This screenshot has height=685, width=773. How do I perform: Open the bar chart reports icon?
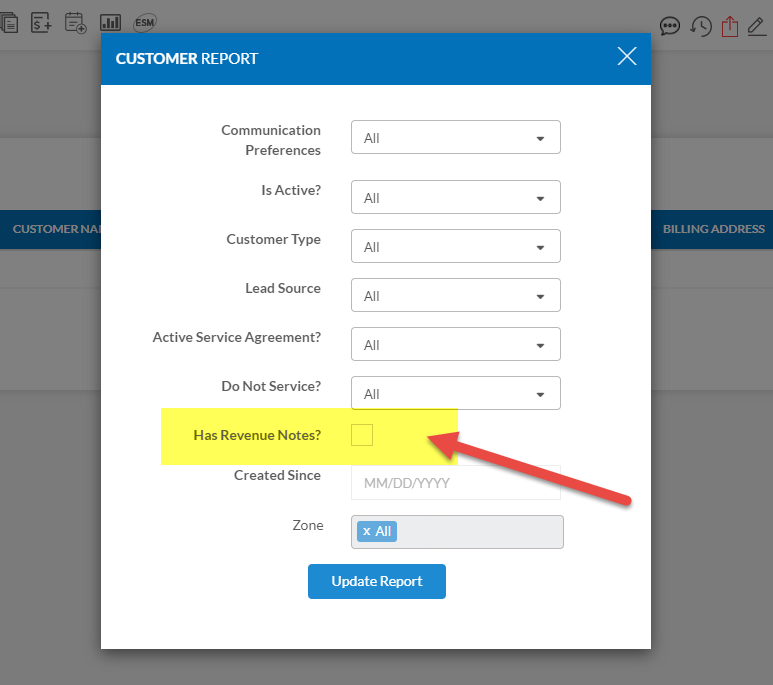110,21
